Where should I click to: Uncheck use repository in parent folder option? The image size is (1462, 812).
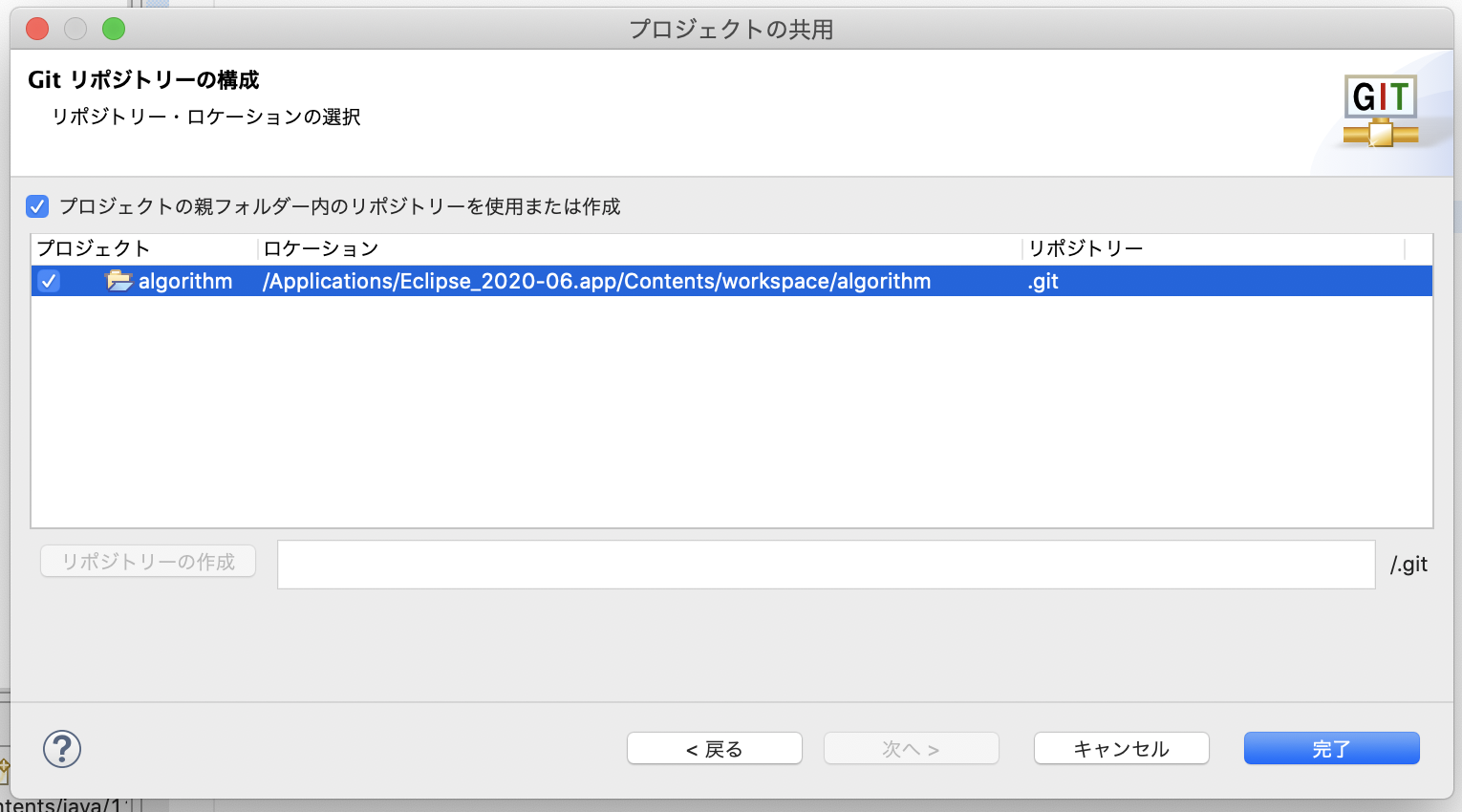[x=37, y=206]
